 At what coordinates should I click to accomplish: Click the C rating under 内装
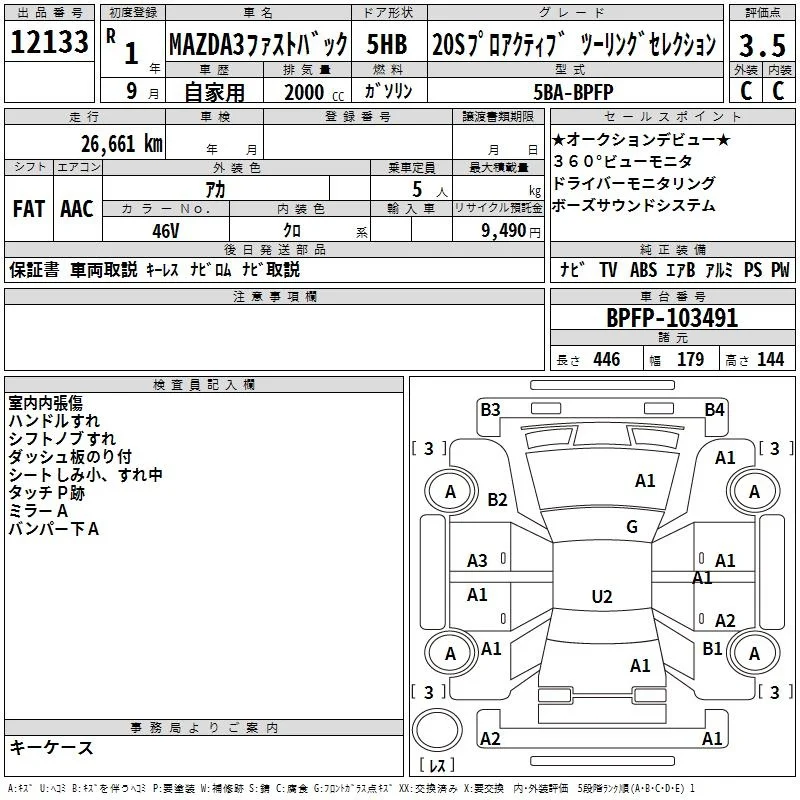pos(779,91)
